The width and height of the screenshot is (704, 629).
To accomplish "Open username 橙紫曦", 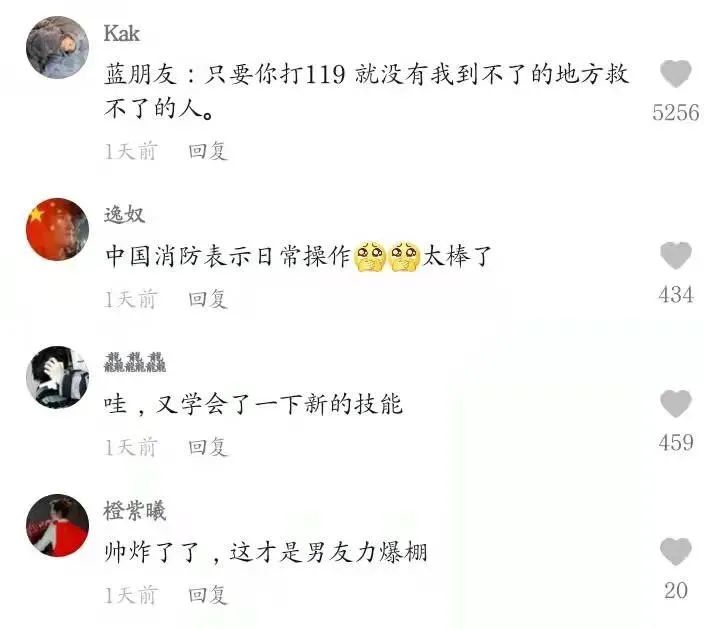I will [135, 510].
